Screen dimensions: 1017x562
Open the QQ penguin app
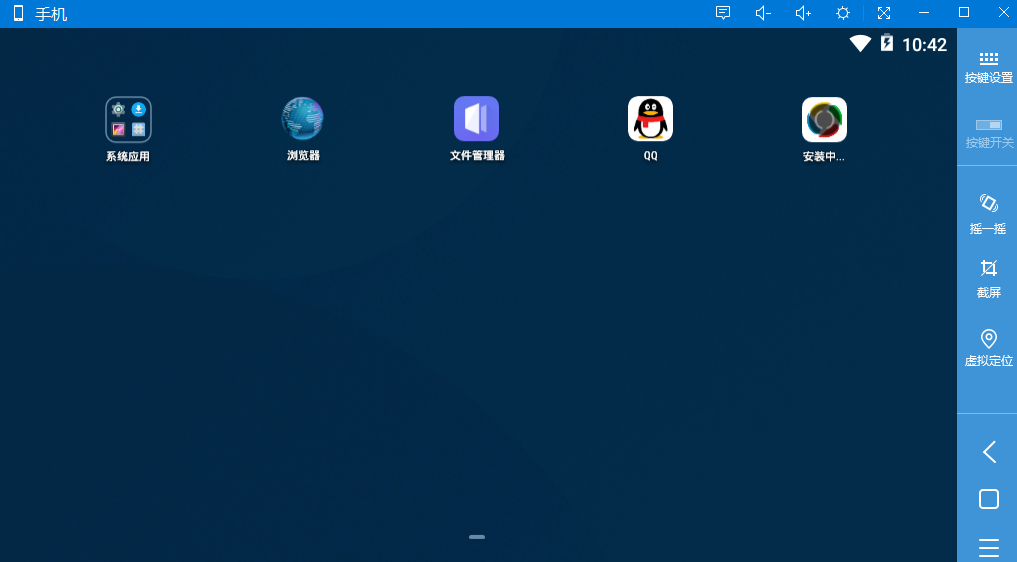pos(650,120)
